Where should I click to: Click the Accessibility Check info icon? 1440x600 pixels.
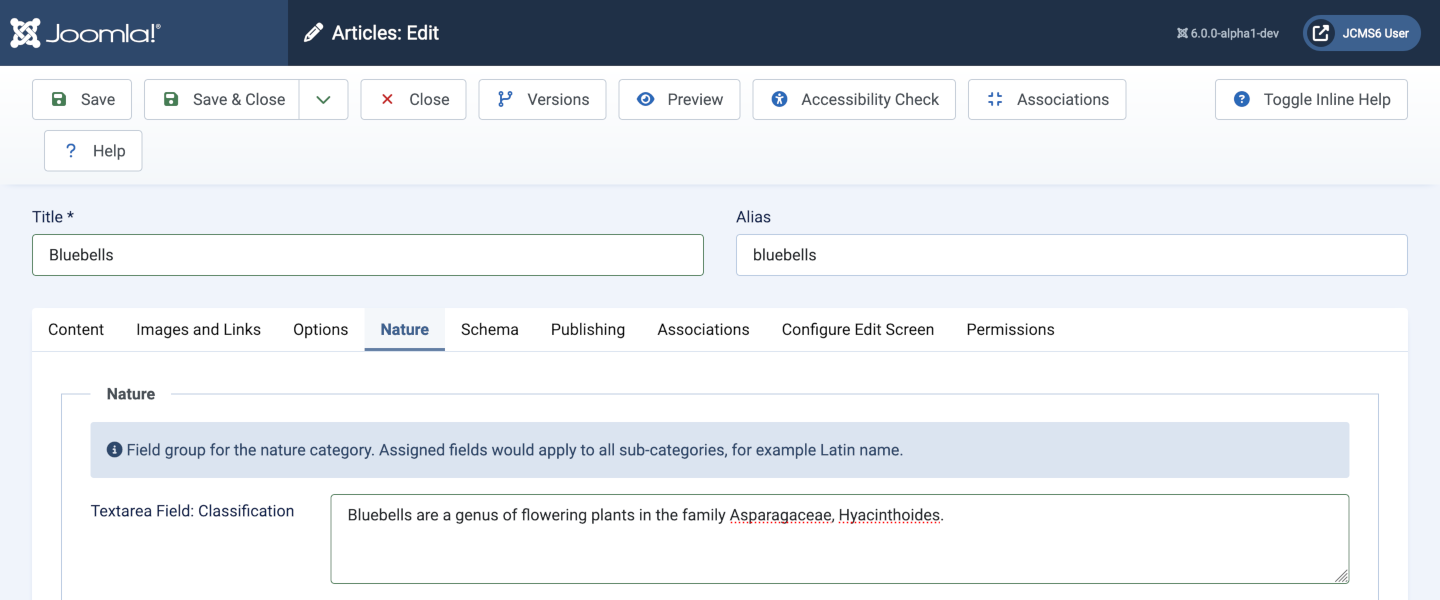tap(779, 99)
